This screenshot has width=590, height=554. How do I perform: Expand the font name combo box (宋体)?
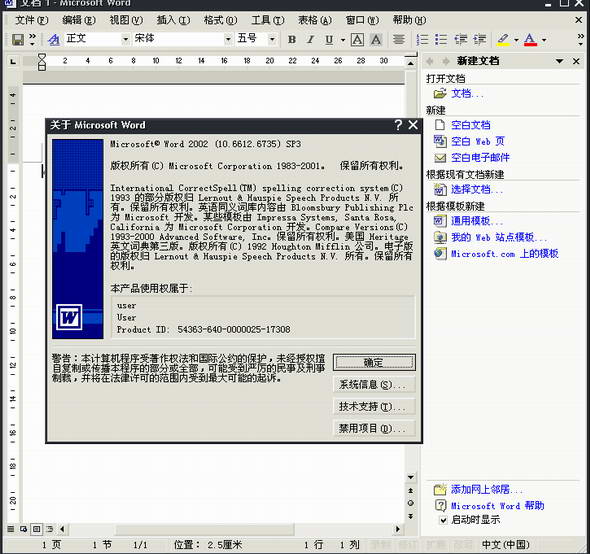pyautogui.click(x=228, y=39)
